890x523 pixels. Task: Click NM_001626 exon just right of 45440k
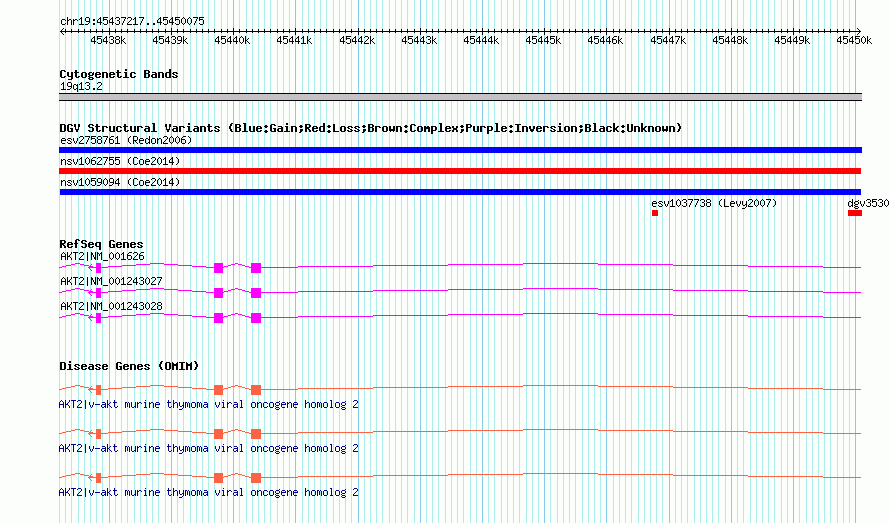click(x=256, y=268)
